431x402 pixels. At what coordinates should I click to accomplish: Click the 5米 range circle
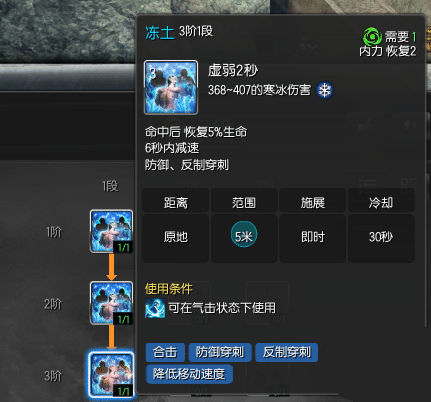[x=244, y=236]
